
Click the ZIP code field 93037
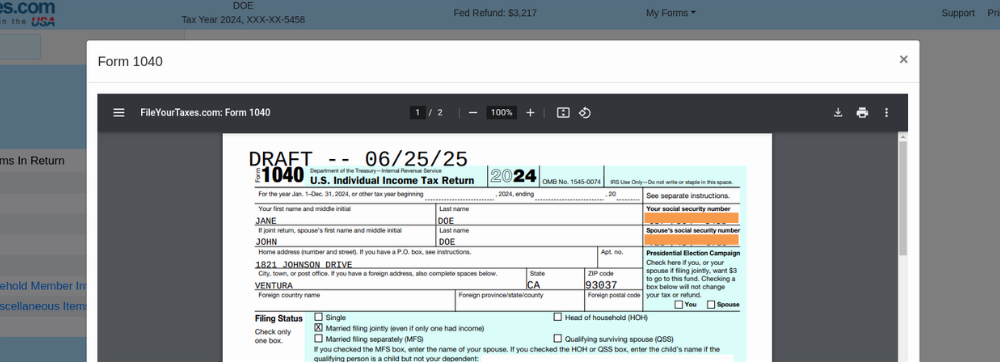(613, 279)
